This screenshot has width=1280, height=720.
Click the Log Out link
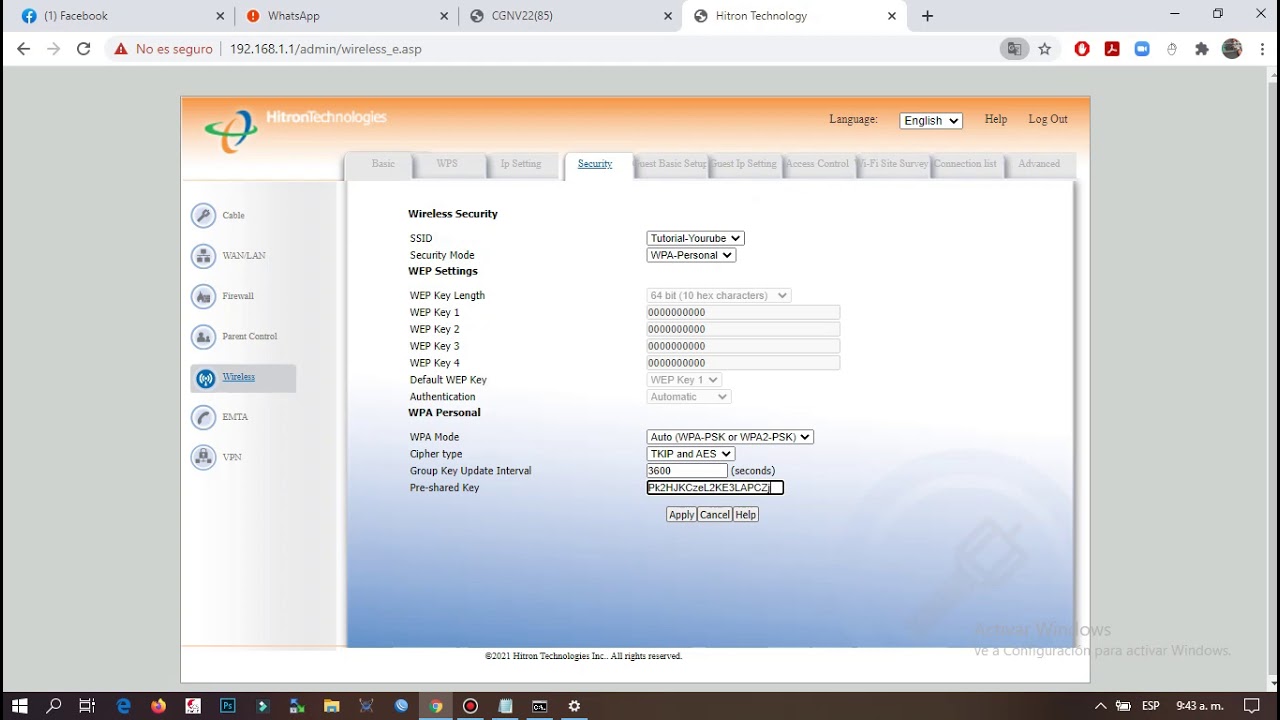pos(1048,119)
